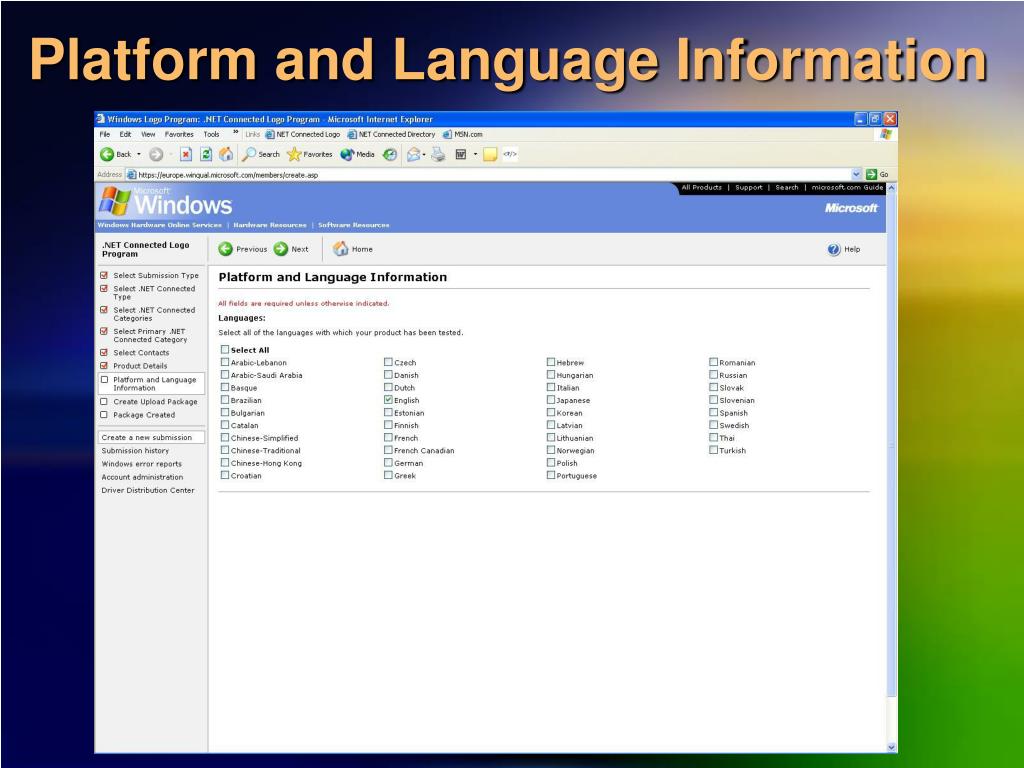Check the Portuguese checkbox
Image resolution: width=1024 pixels, height=768 pixels.
(551, 475)
